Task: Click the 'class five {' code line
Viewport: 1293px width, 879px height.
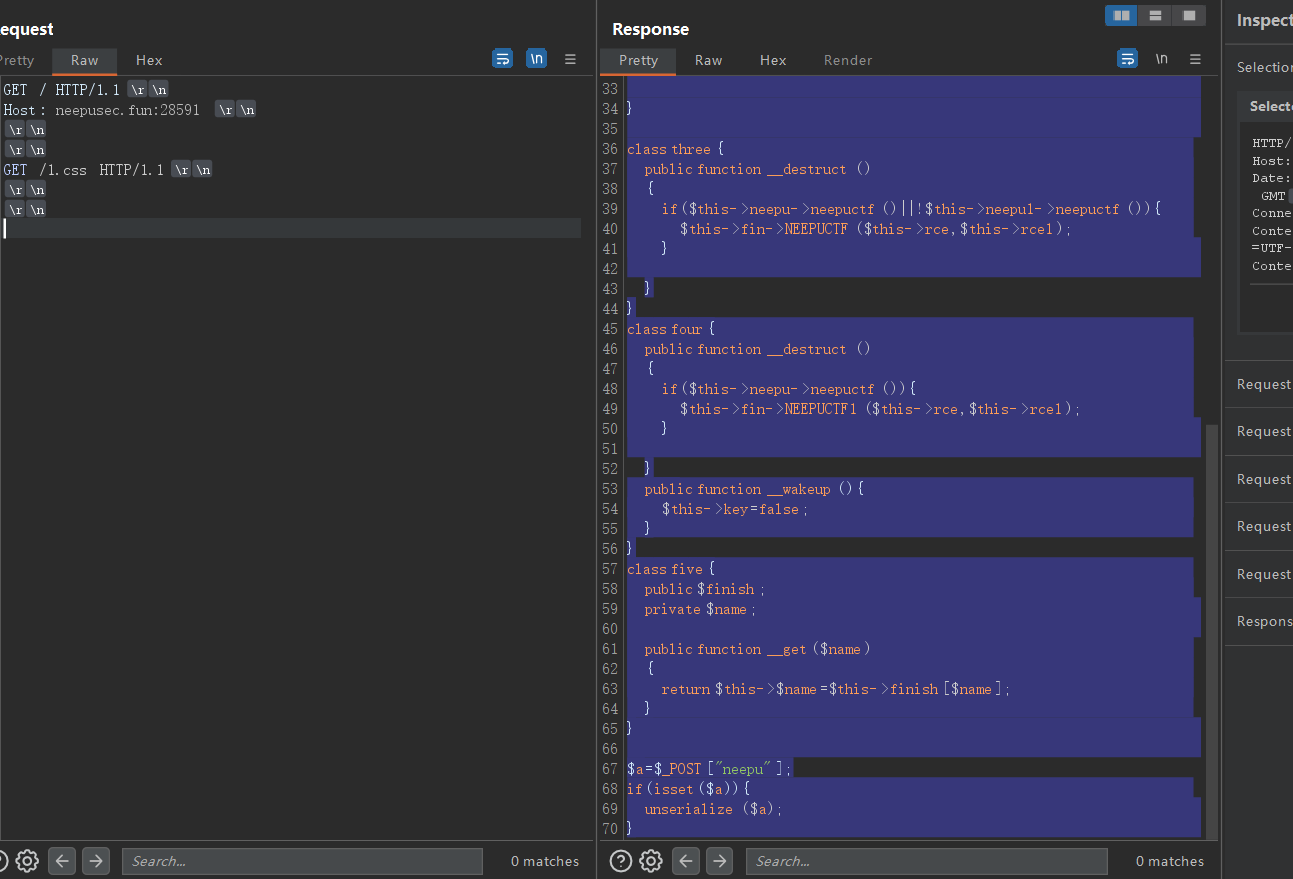Action: (672, 569)
